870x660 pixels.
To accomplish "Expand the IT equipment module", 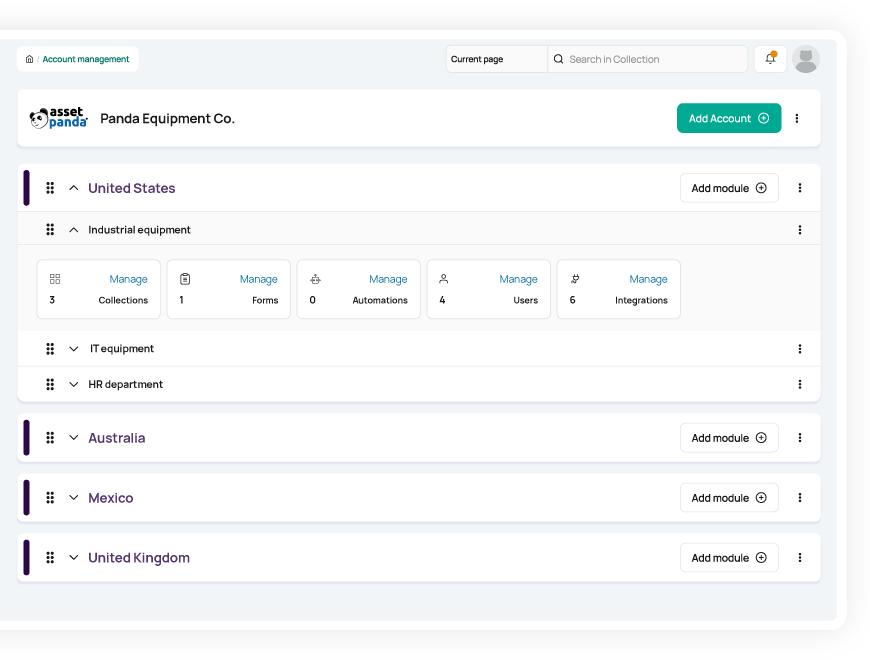I will 73,349.
